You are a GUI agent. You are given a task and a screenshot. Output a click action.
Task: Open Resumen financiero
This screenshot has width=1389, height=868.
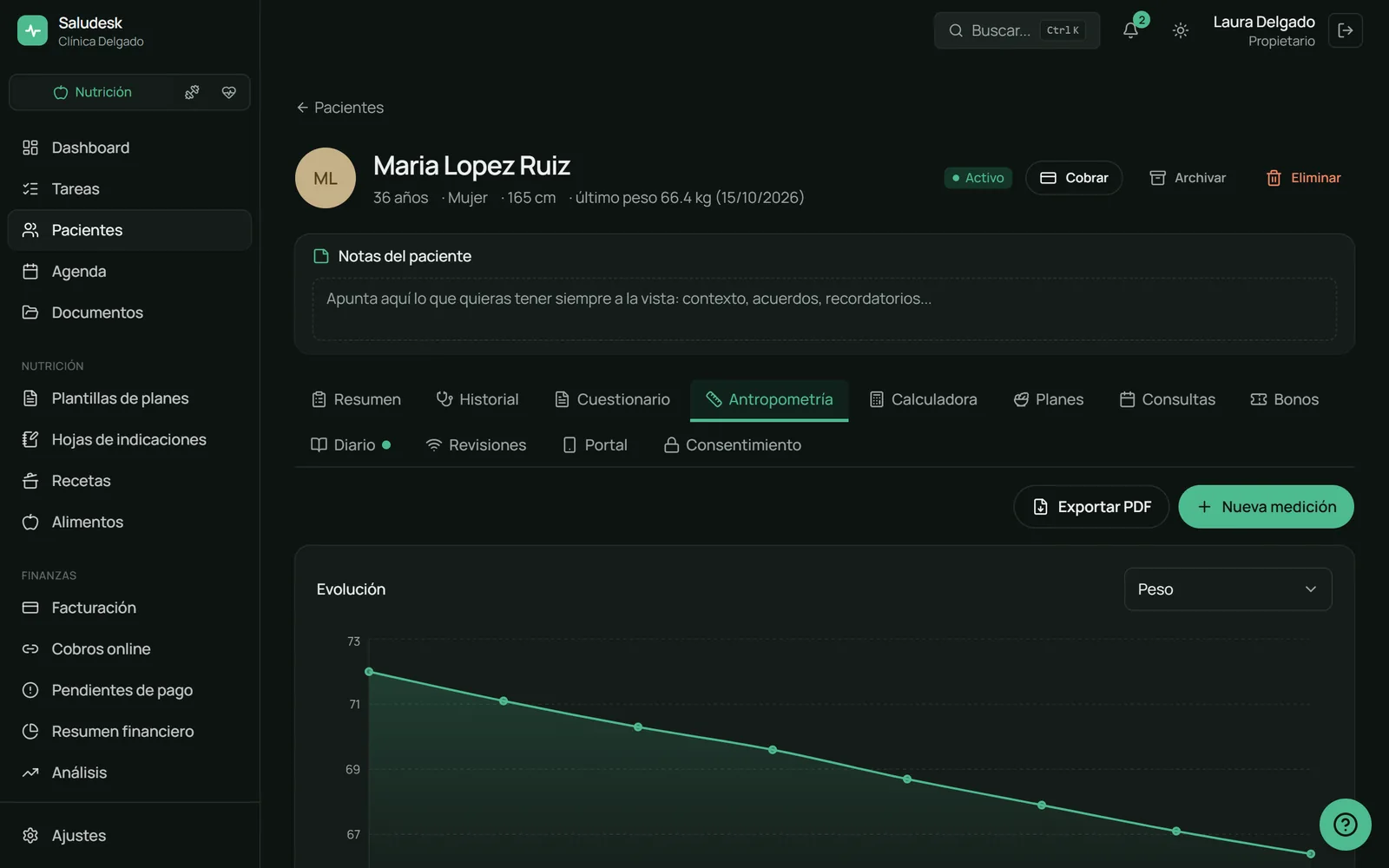tap(129, 731)
